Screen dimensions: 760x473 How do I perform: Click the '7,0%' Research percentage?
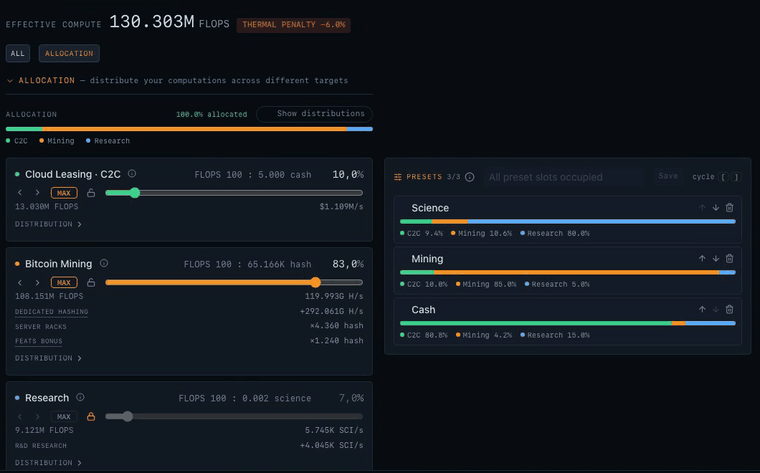(351, 398)
